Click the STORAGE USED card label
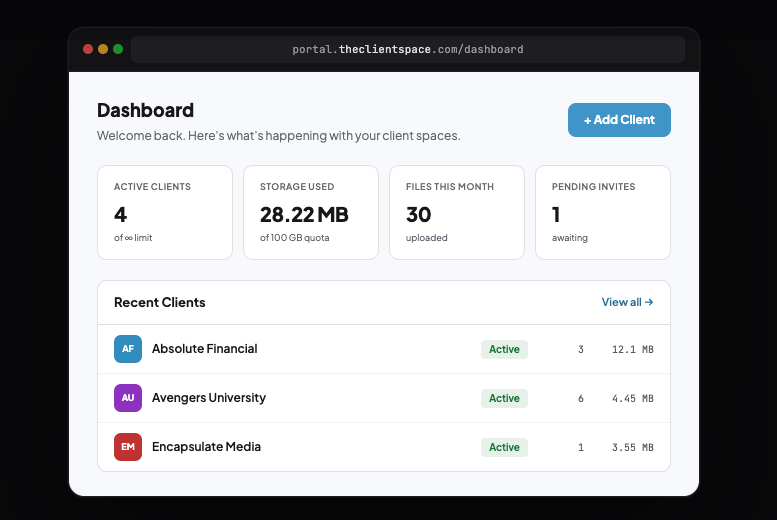The width and height of the screenshot is (777, 520). point(297,187)
